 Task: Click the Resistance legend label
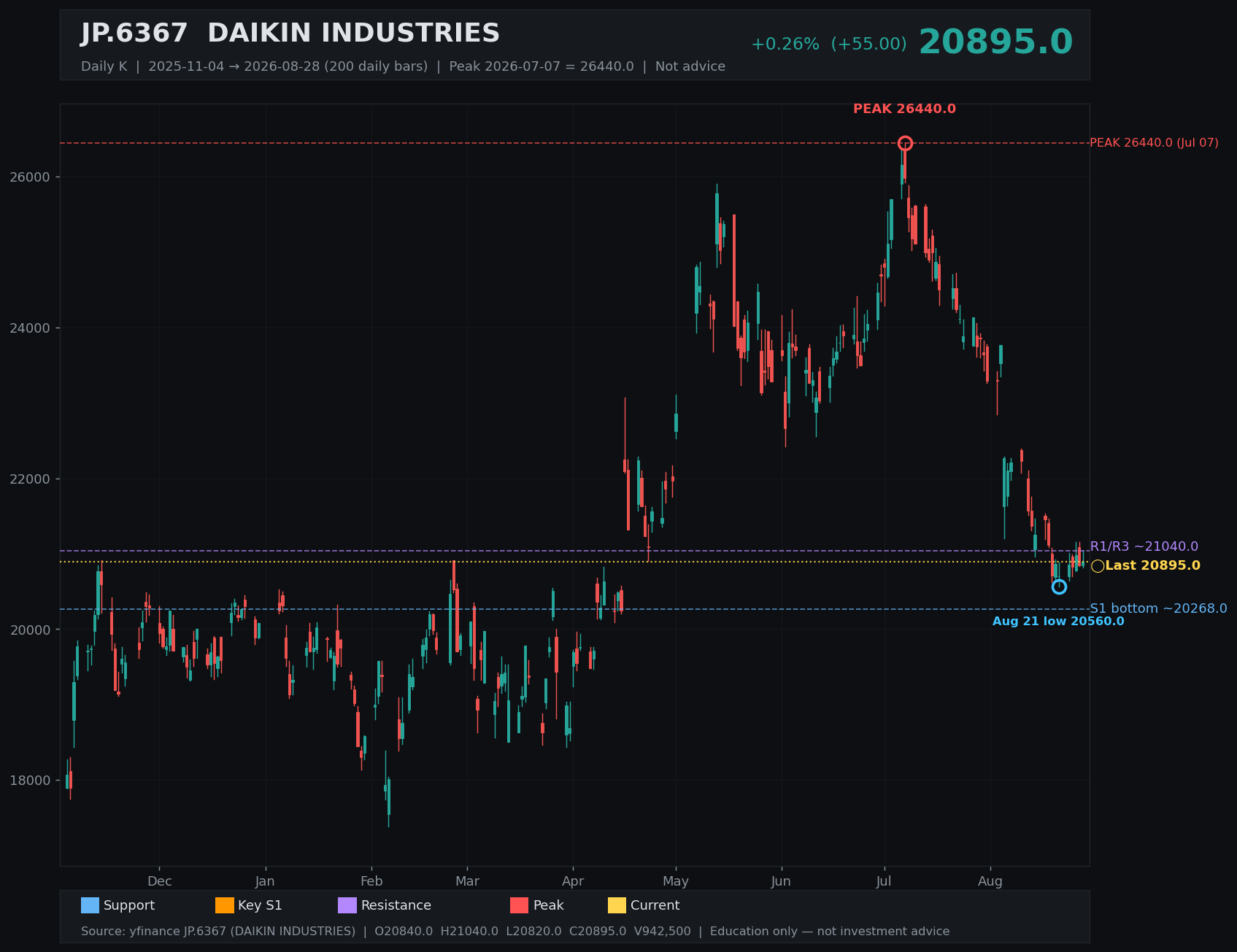[x=396, y=905]
